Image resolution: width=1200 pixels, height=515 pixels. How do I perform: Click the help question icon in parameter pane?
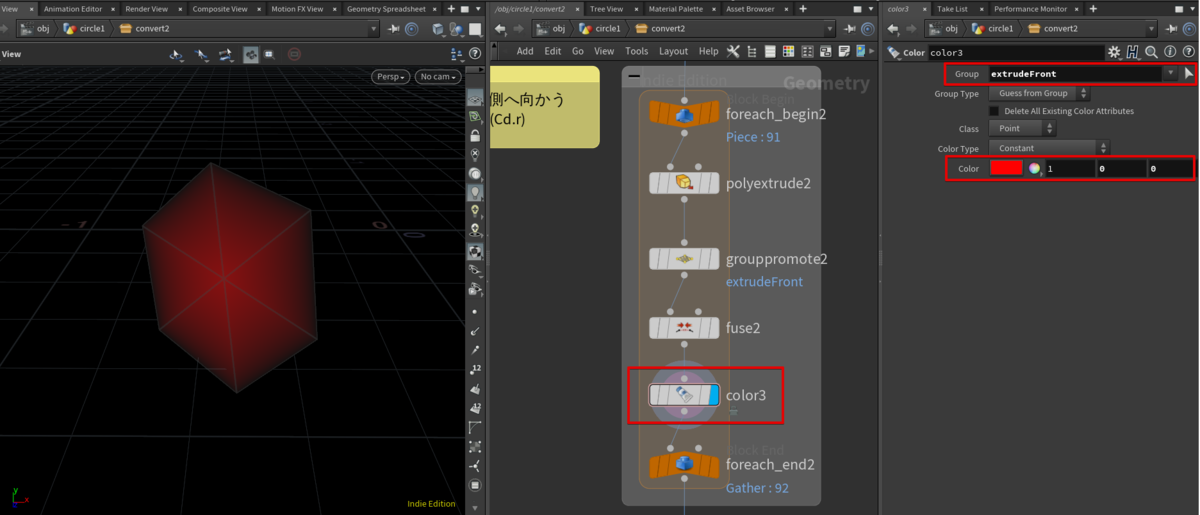[1188, 52]
